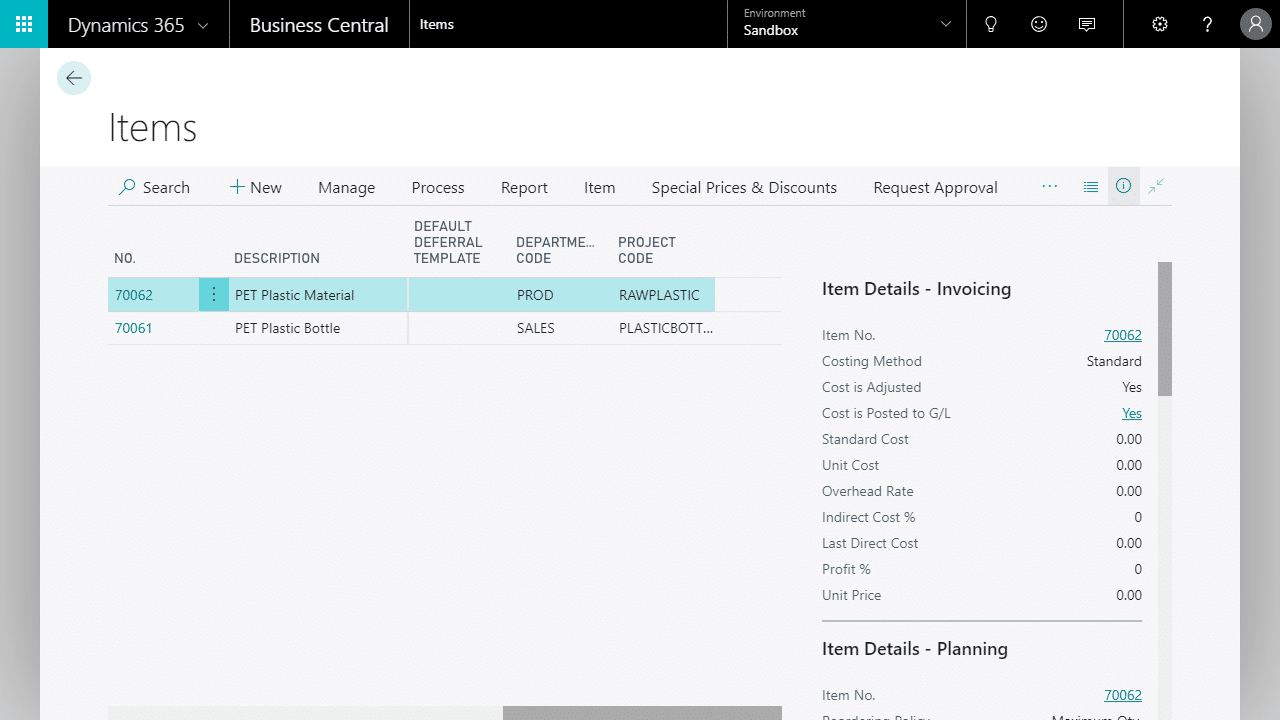
Task: Open the settings gear icon
Action: click(1160, 24)
